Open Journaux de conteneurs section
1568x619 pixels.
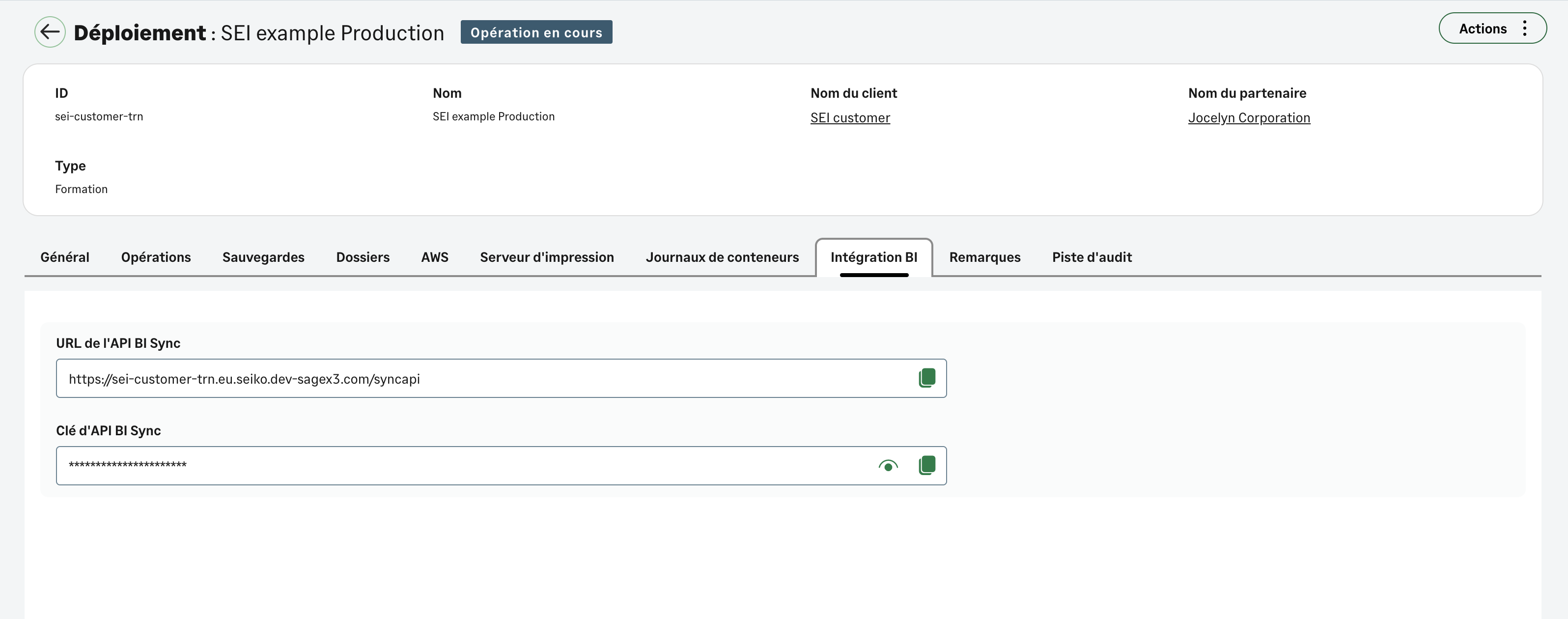tap(722, 257)
